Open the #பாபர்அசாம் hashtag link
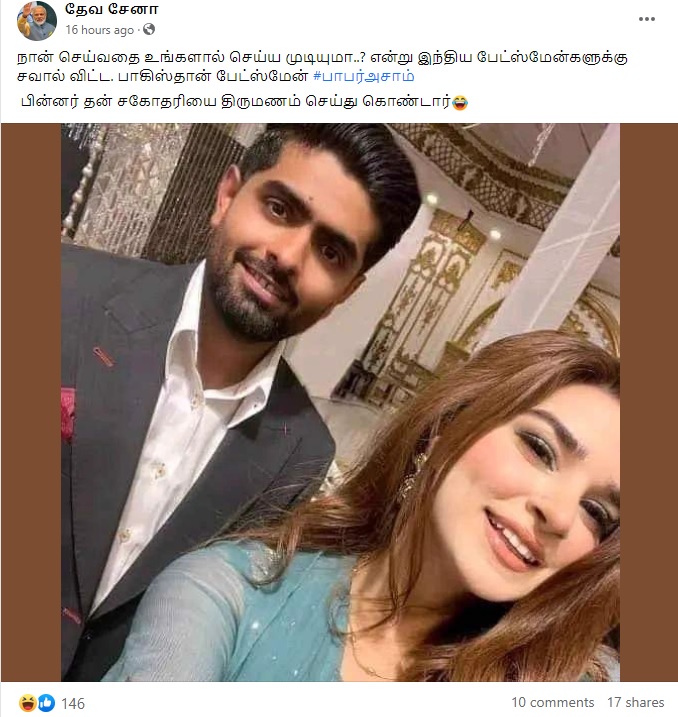The image size is (678, 717). [x=364, y=76]
